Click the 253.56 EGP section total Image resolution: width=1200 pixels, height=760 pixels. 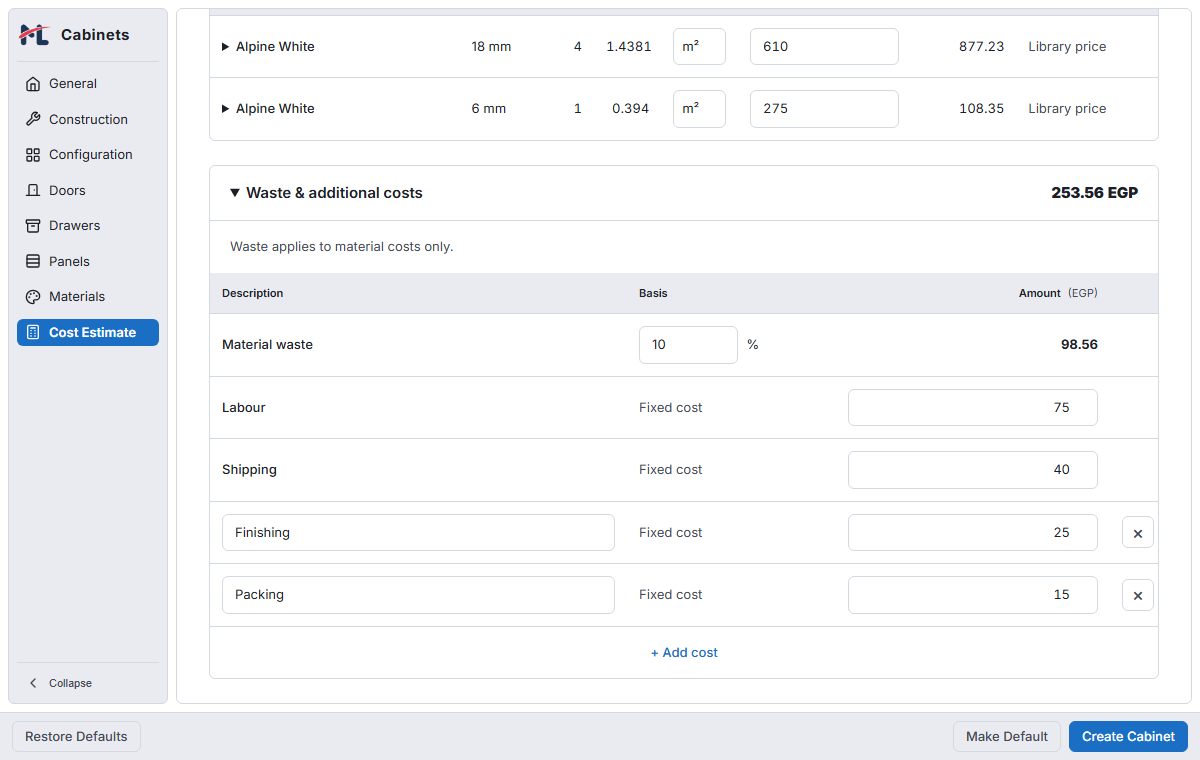[1094, 193]
